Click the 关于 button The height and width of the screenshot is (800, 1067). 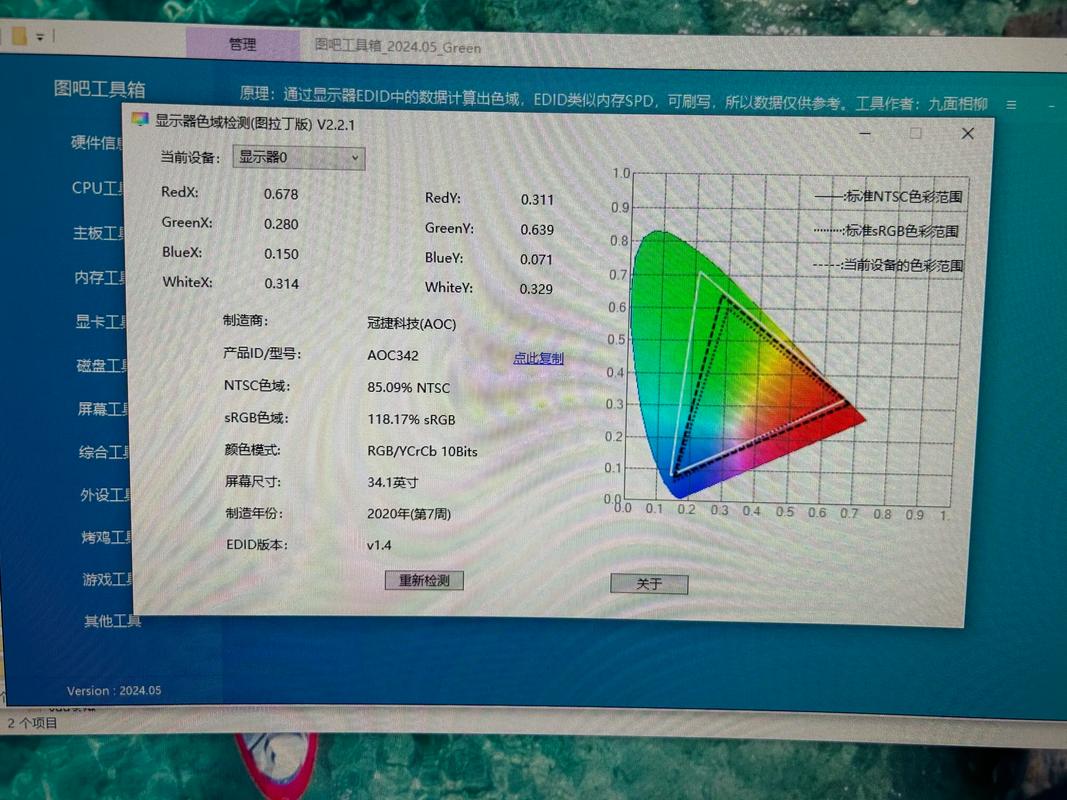tap(648, 584)
